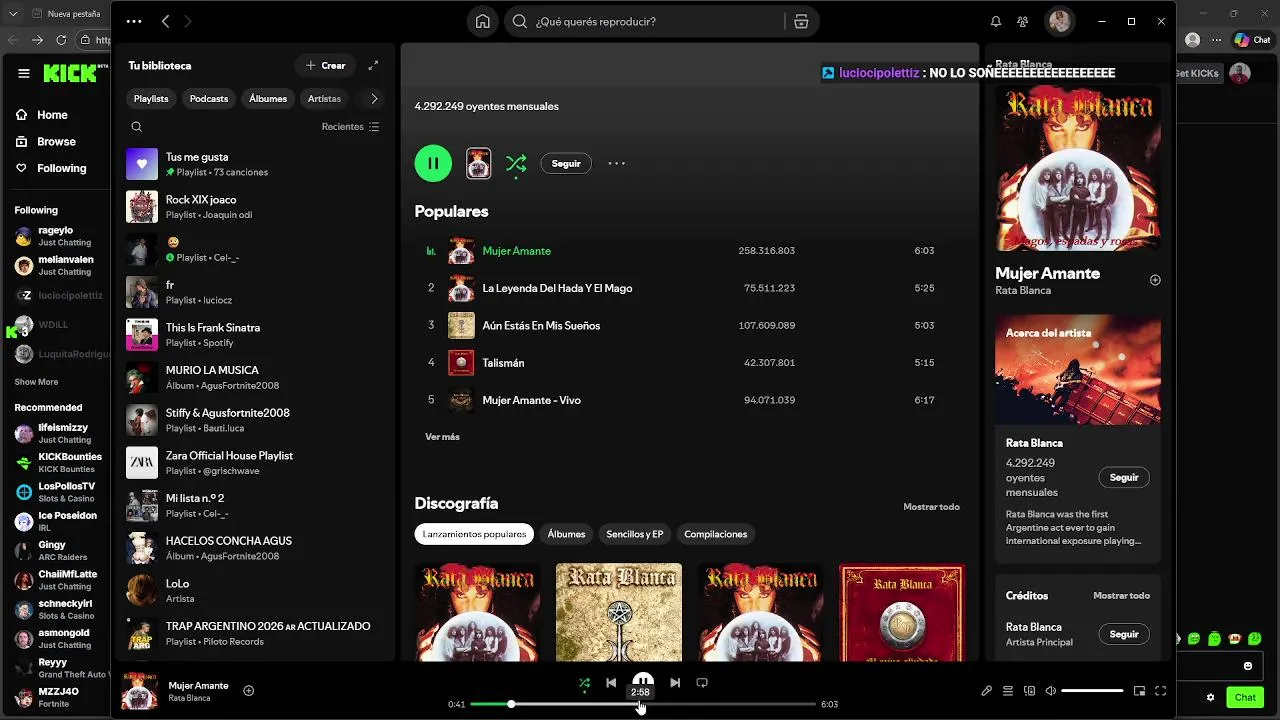
Task: Click the Kick Chat button
Action: point(1244,697)
